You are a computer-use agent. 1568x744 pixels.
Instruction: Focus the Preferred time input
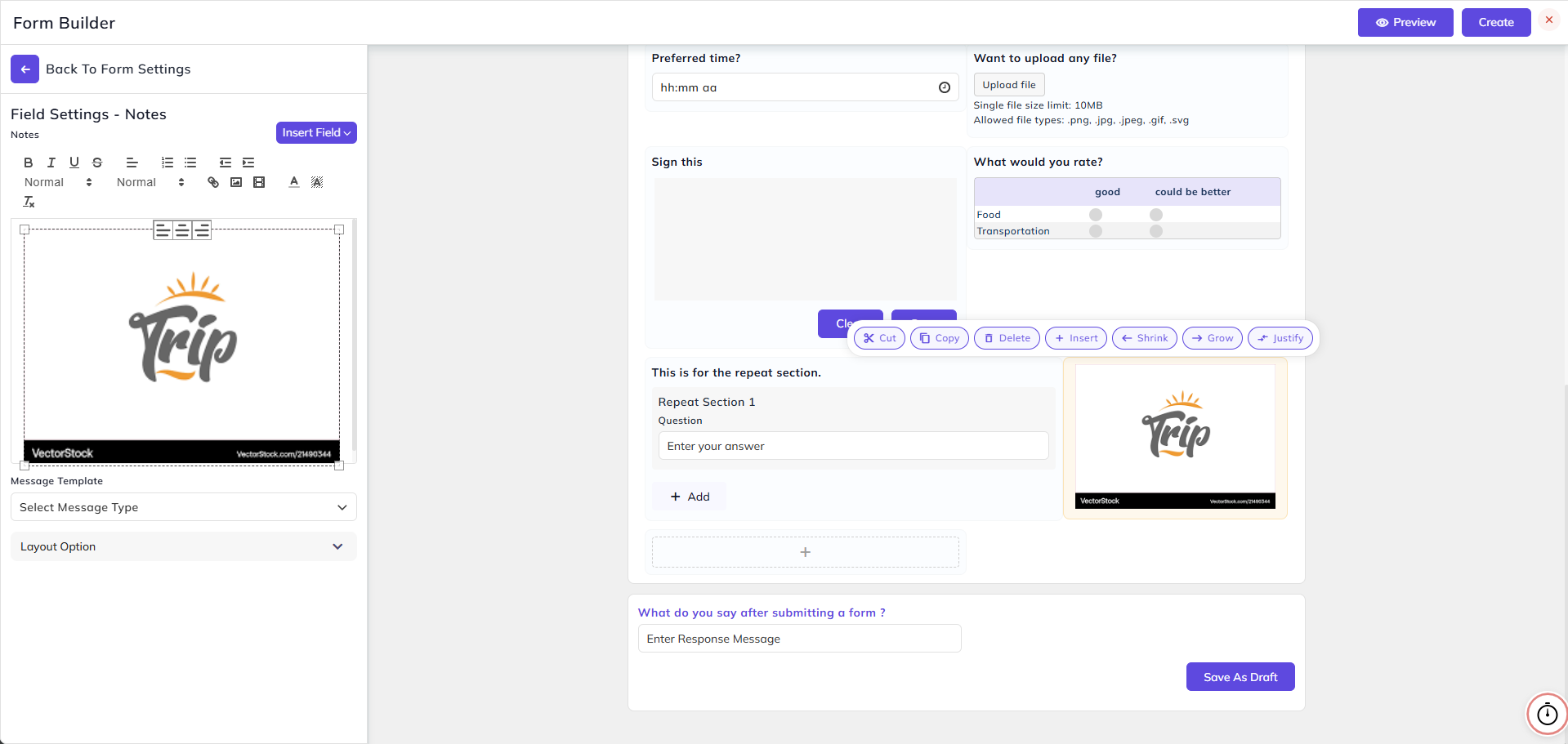pyautogui.click(x=806, y=87)
